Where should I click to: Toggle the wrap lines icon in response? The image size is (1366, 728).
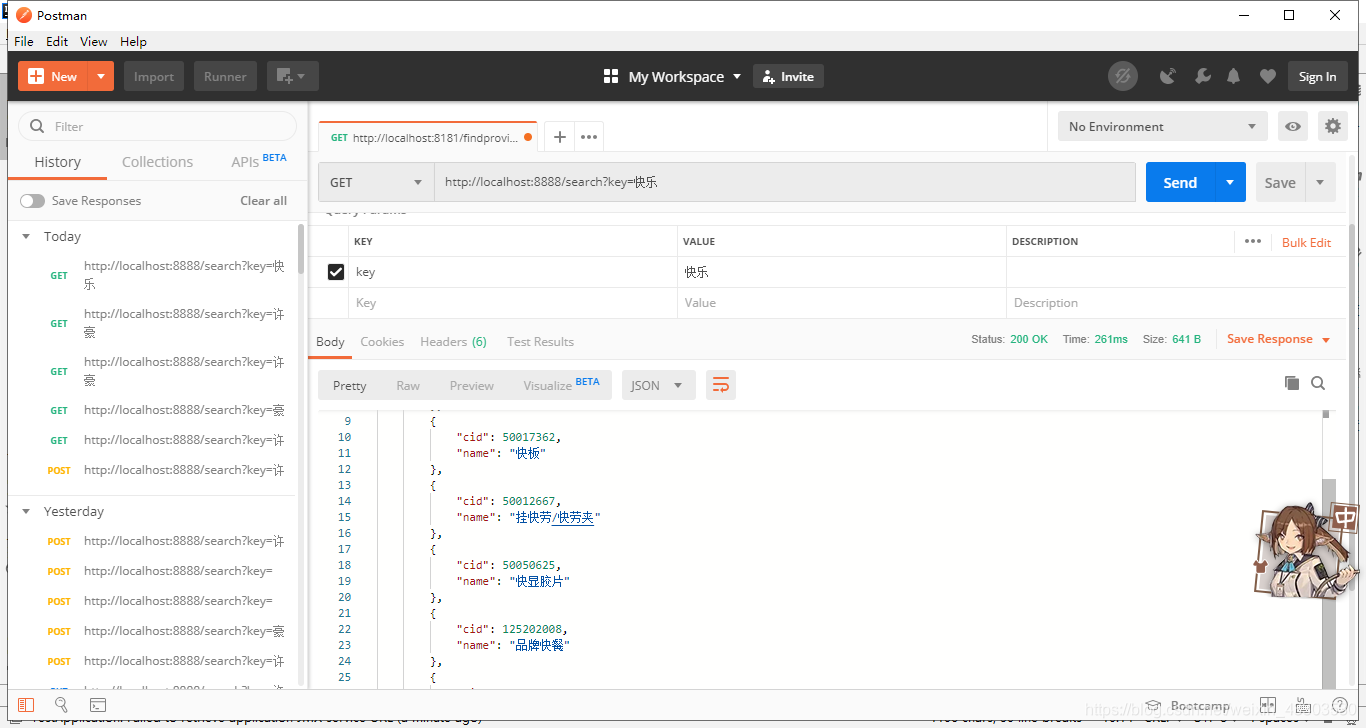720,385
